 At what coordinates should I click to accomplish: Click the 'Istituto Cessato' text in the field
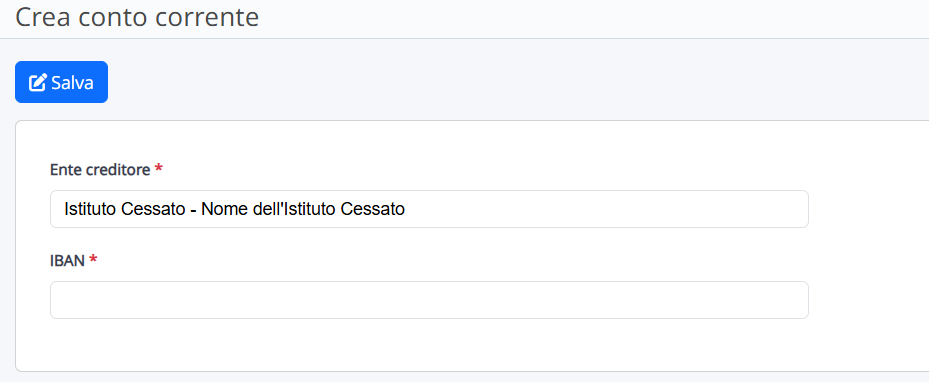124,209
